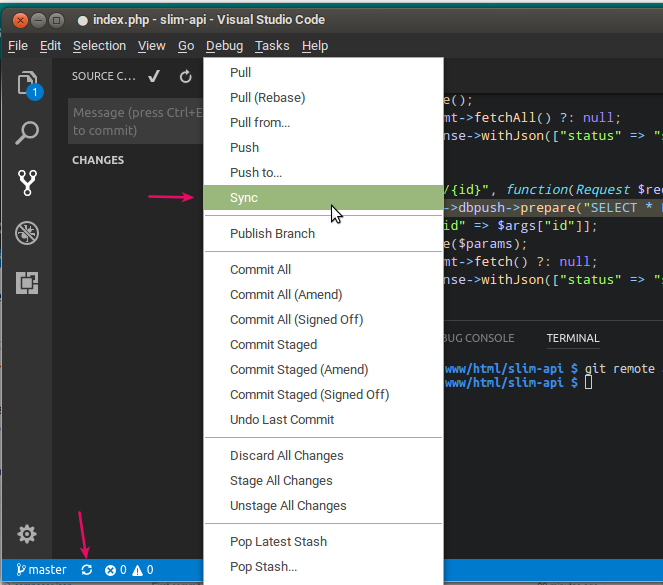The width and height of the screenshot is (663, 585).
Task: Open the Extensions view icon
Action: (x=27, y=283)
